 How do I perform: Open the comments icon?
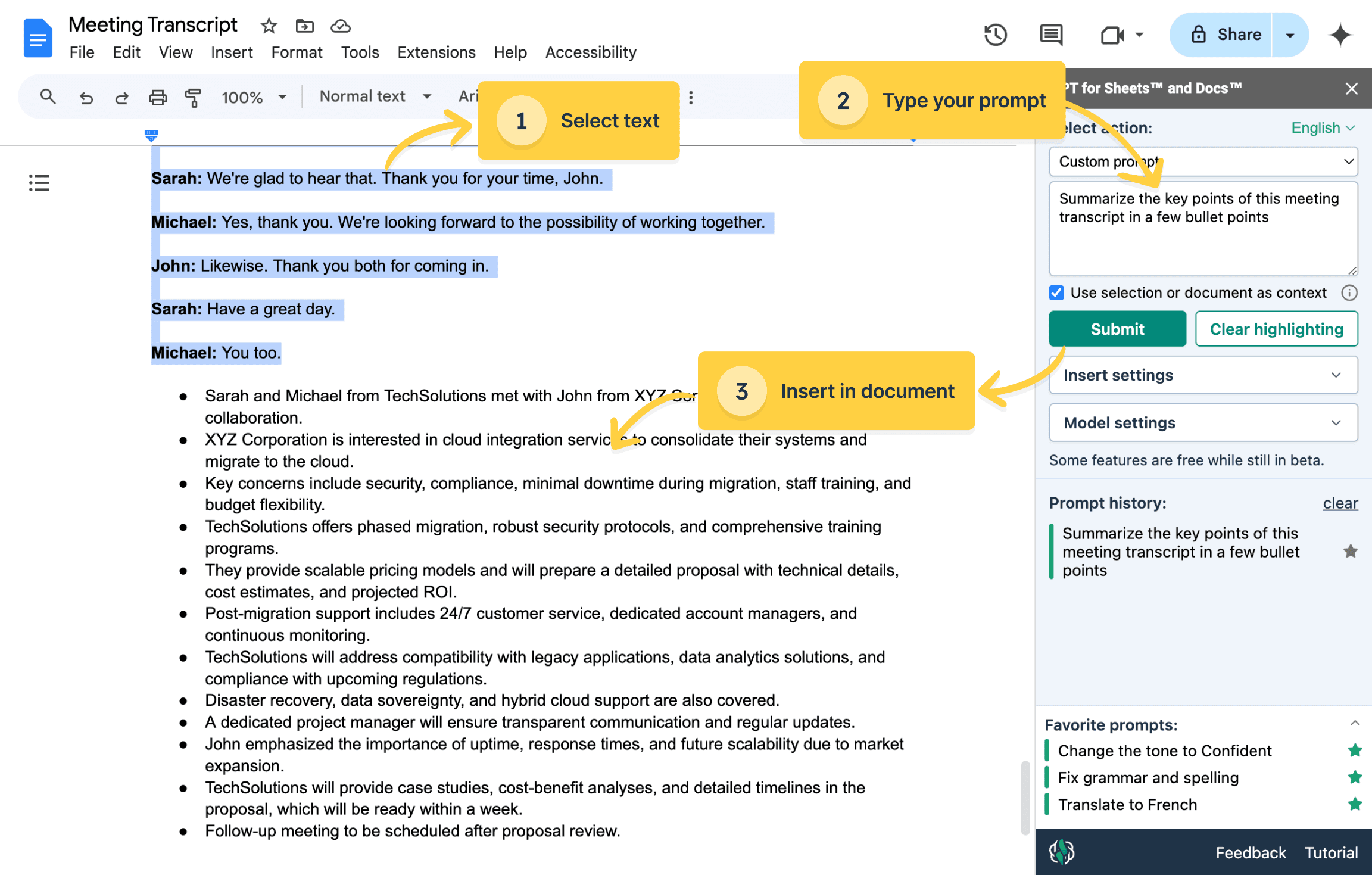point(1051,35)
